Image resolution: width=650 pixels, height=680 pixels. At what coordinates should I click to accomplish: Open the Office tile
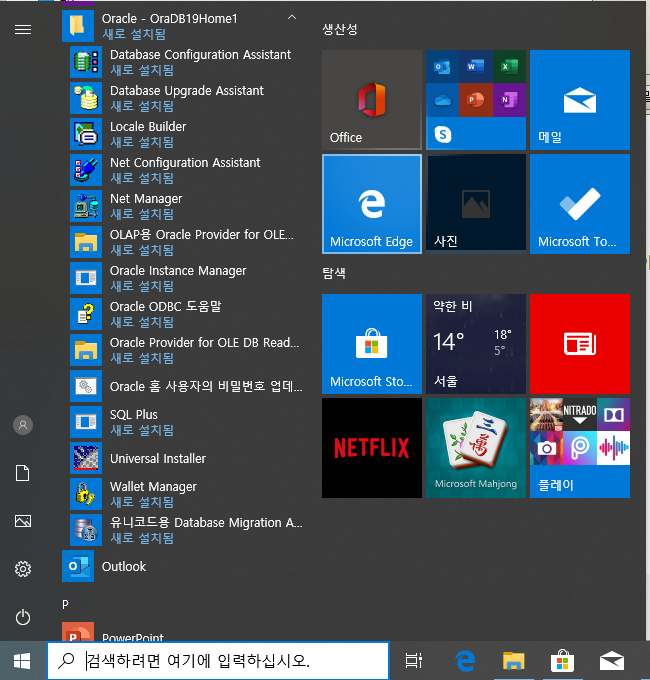click(372, 100)
